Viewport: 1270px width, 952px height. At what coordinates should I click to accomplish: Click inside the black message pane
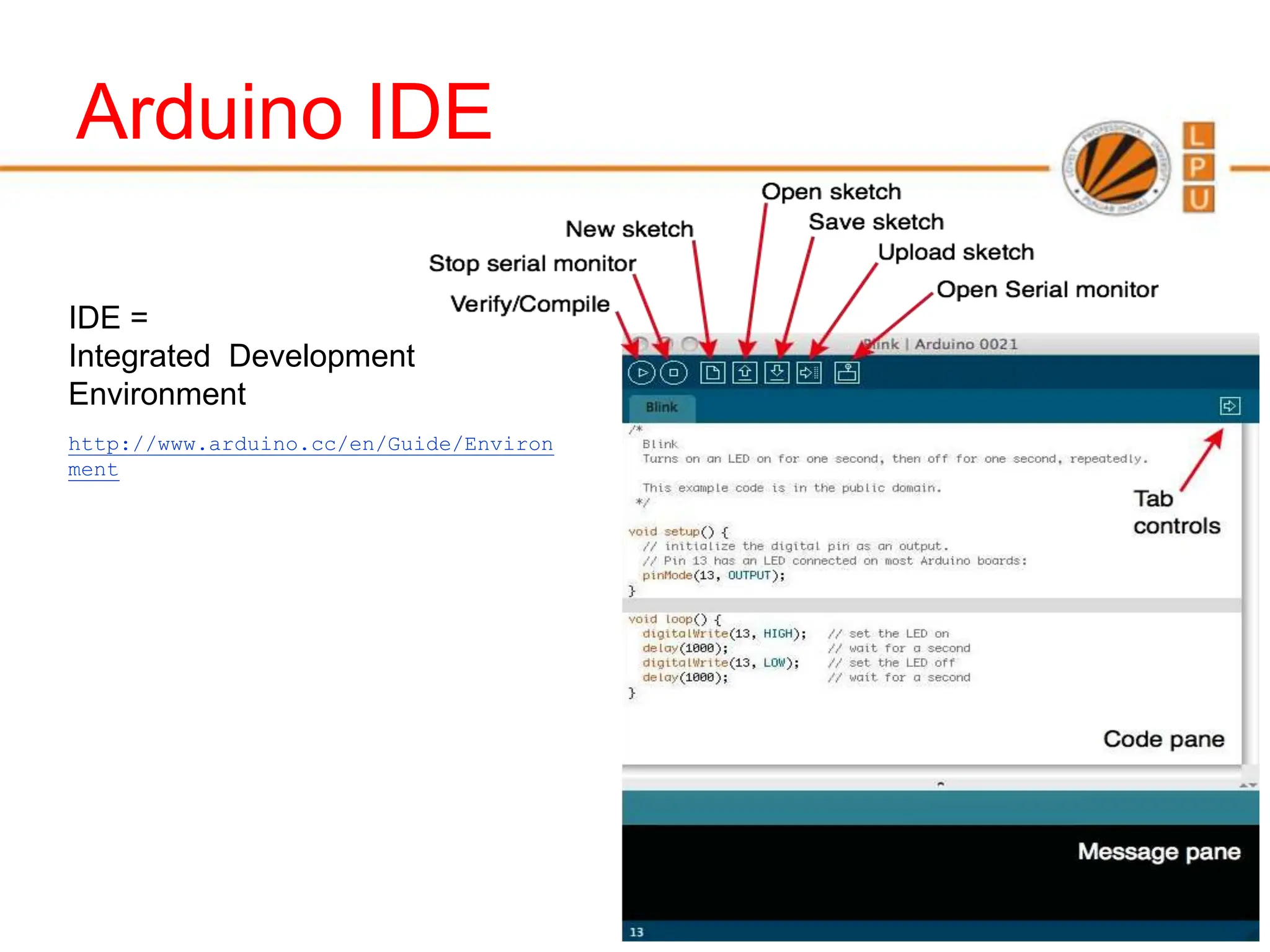pos(868,874)
